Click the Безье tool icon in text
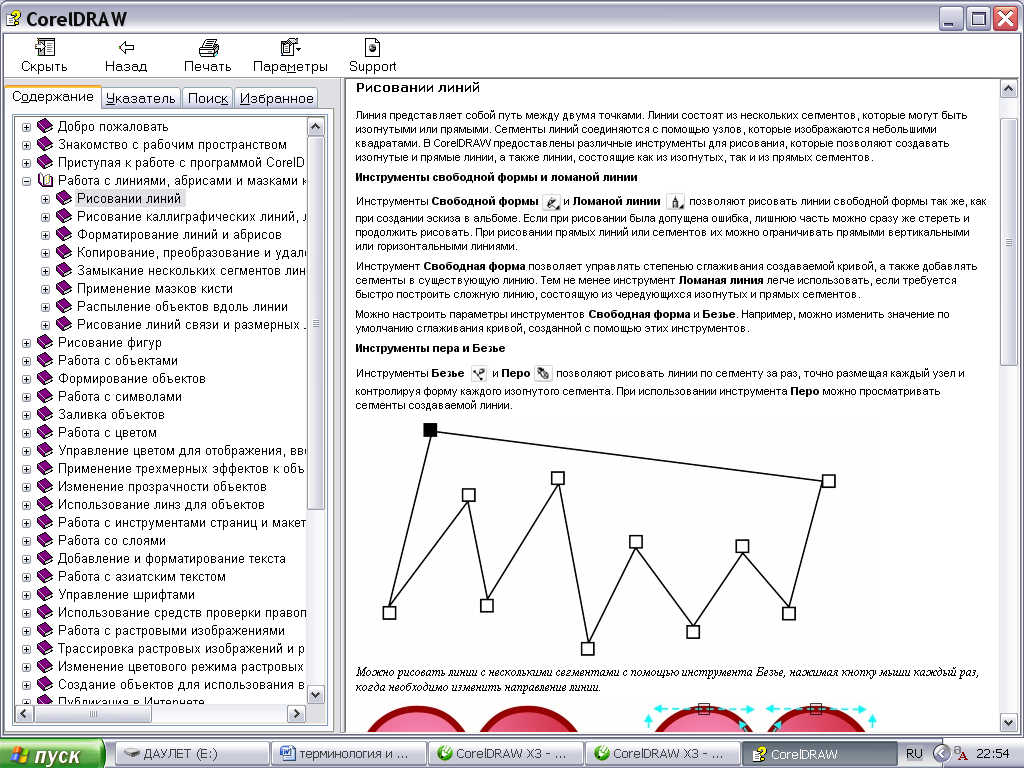Viewport: 1024px width, 768px height. (x=479, y=374)
